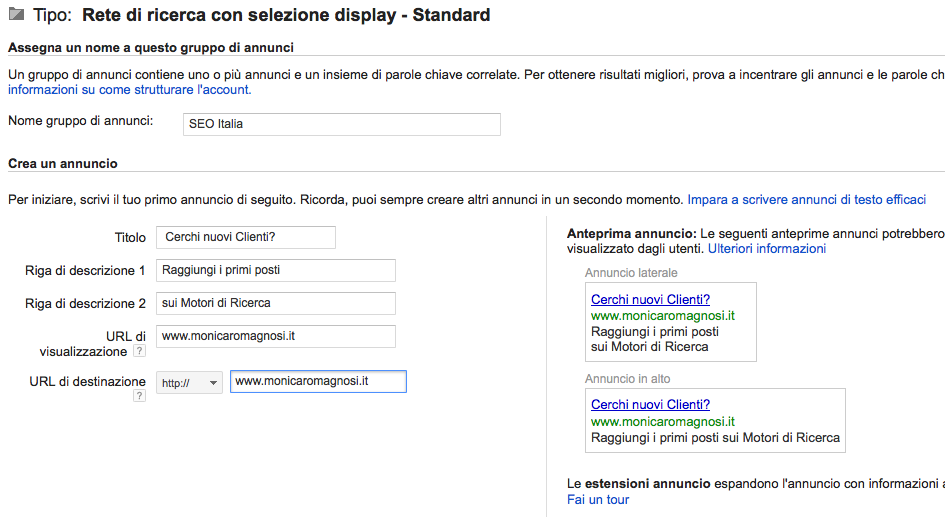This screenshot has height=528, width=945.
Task: Open help icon for URL di visualizzazione
Action: pyautogui.click(x=139, y=351)
